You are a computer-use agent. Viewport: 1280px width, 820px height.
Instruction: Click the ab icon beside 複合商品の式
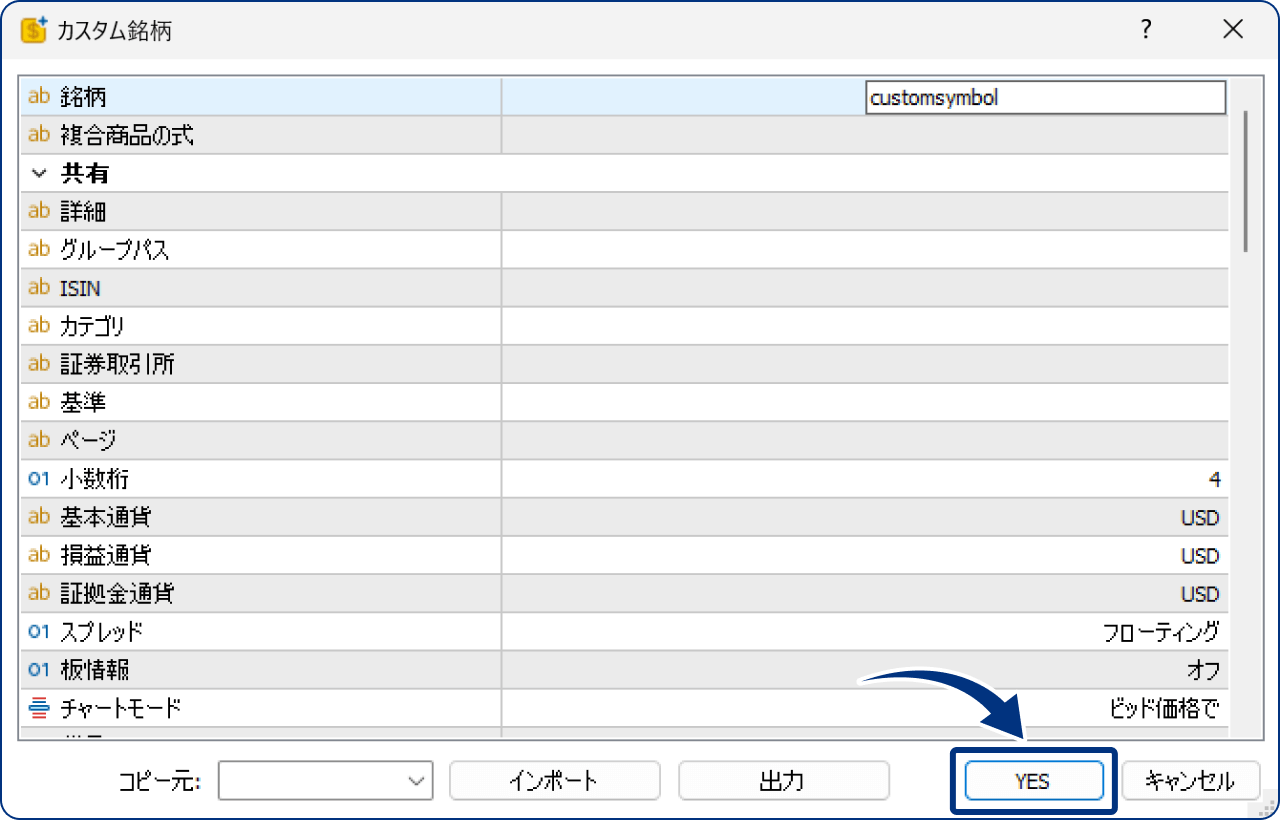click(39, 135)
